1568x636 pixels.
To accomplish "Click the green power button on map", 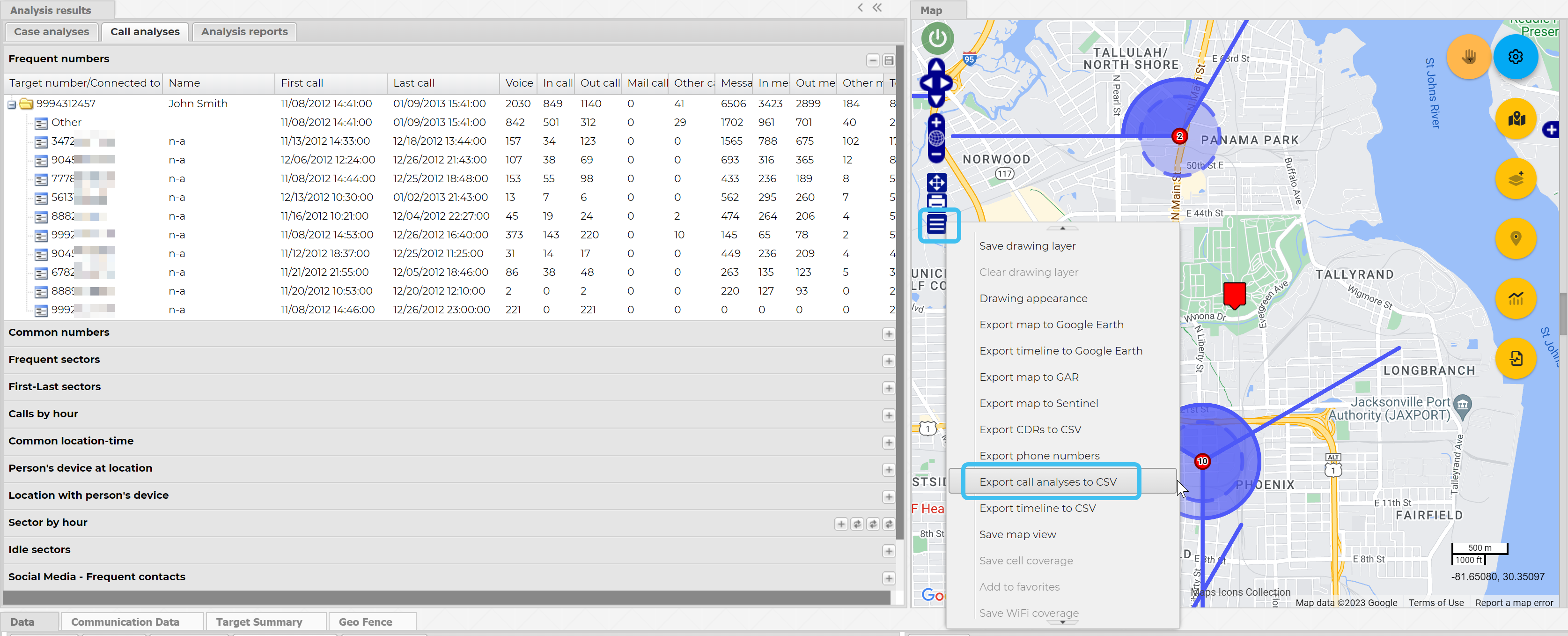I will [x=937, y=38].
